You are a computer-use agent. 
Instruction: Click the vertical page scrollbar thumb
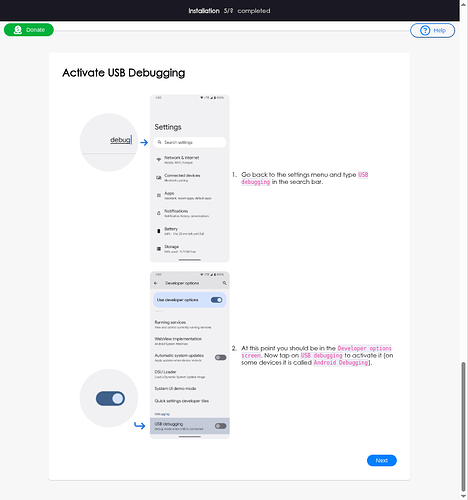(x=463, y=426)
